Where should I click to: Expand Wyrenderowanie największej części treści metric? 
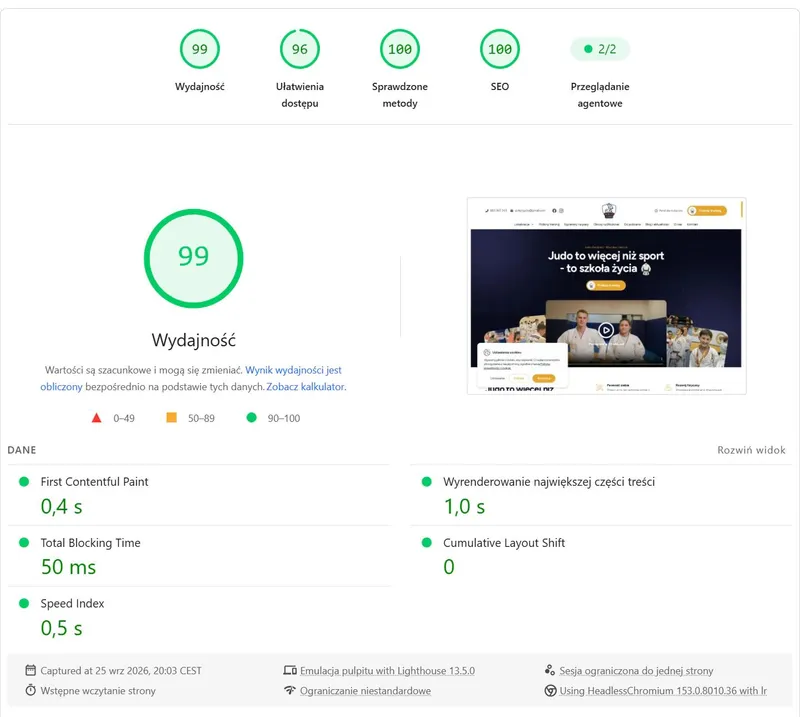click(x=601, y=495)
